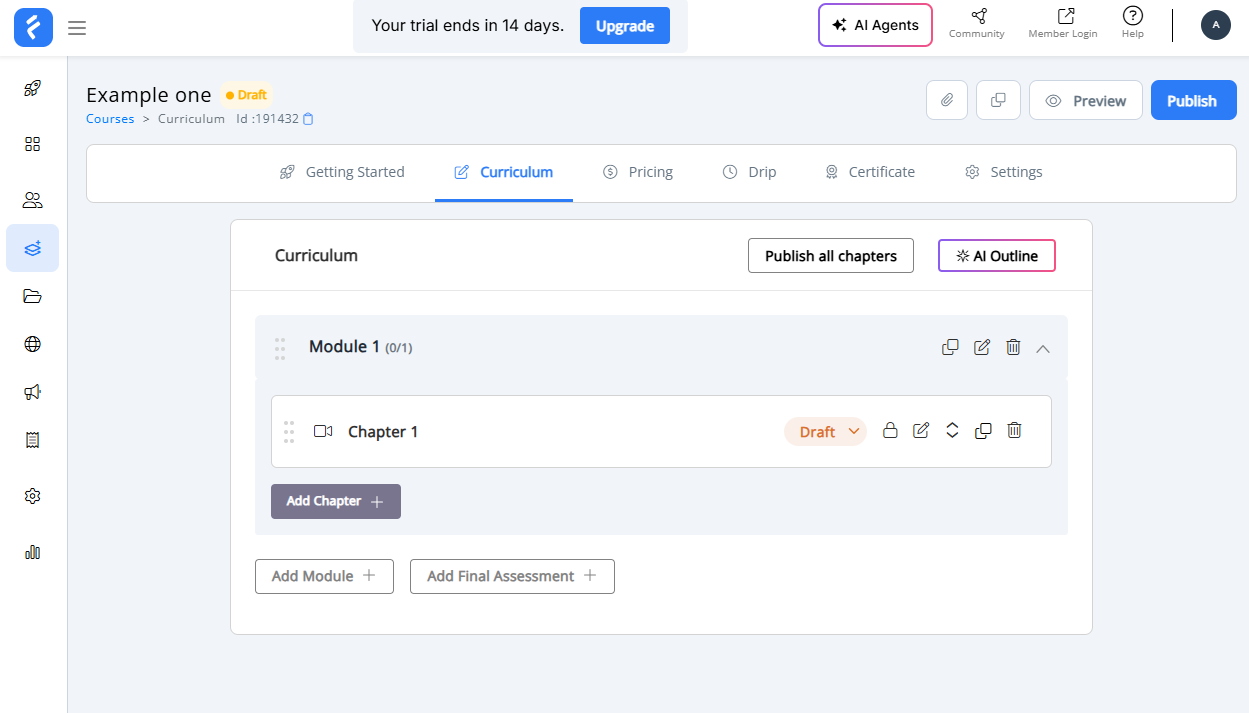This screenshot has height=713, width=1249.
Task: Open the Certificate tab
Action: (869, 172)
